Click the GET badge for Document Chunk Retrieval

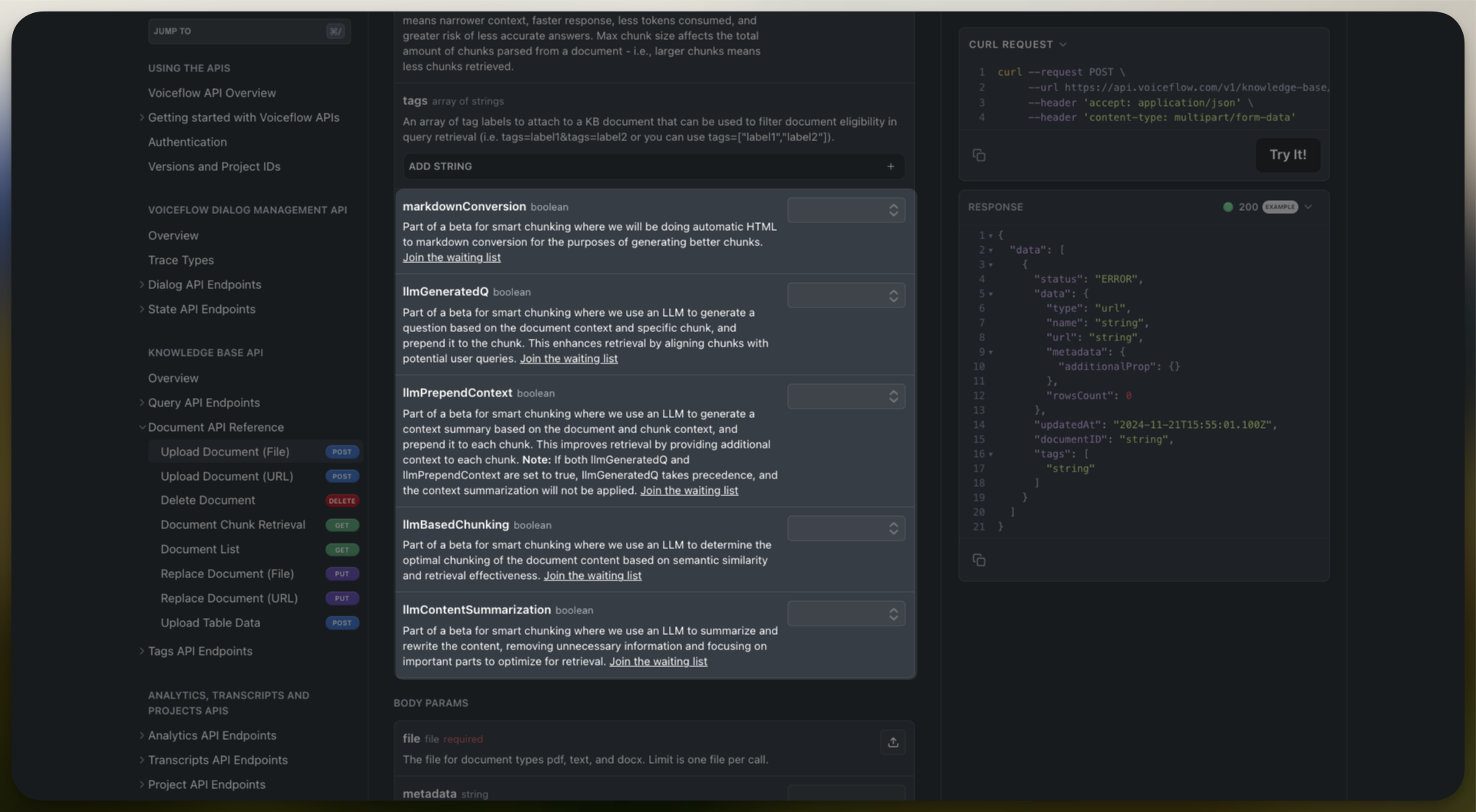tap(342, 525)
